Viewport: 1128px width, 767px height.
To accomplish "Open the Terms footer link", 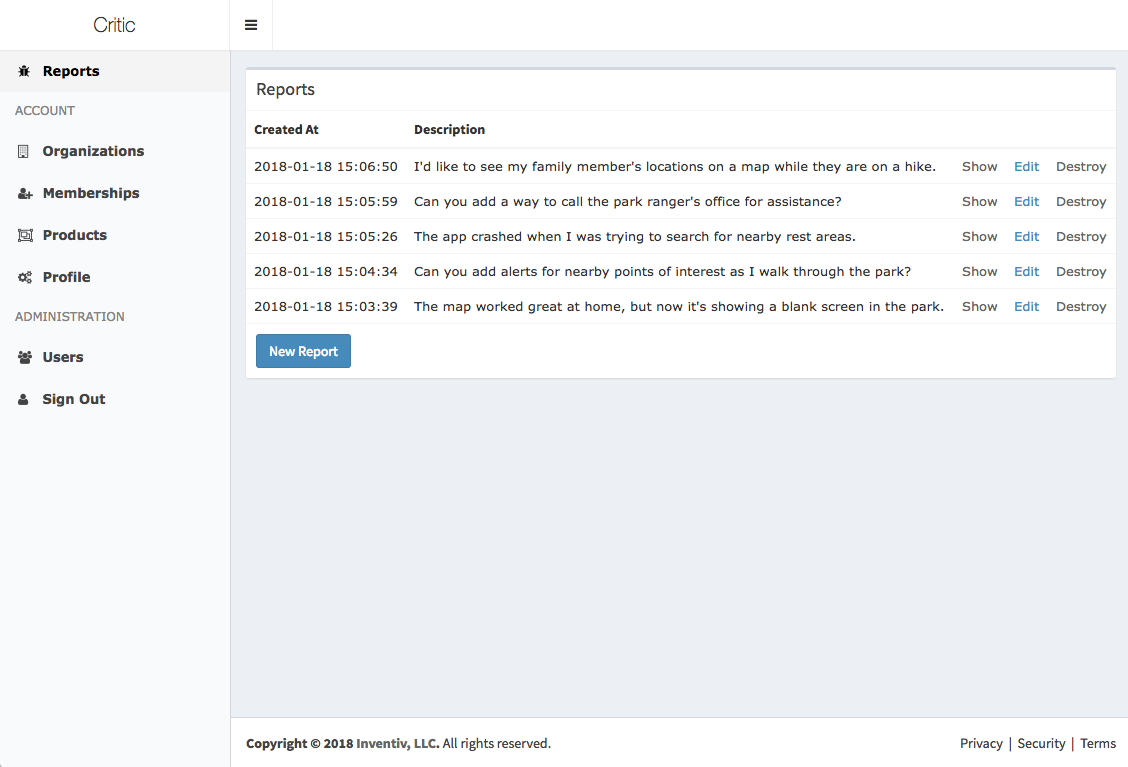I will 1098,743.
